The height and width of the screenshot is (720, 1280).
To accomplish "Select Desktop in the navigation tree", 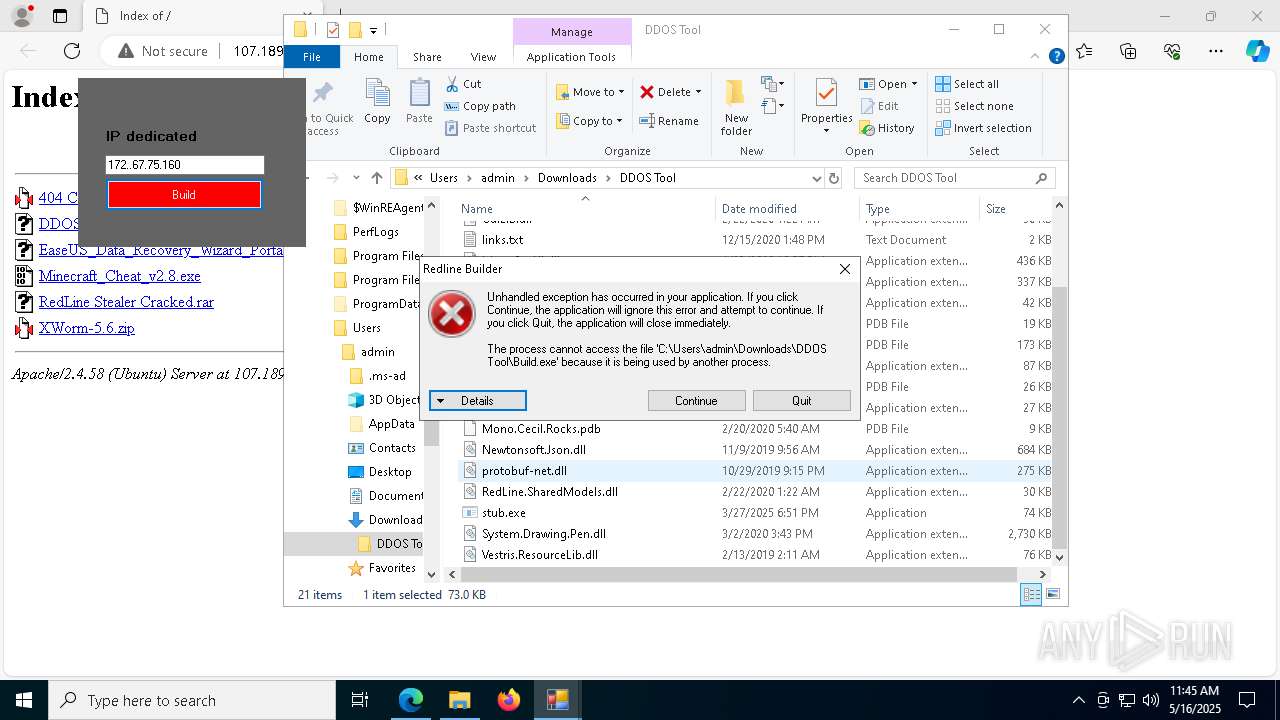I will pos(389,472).
